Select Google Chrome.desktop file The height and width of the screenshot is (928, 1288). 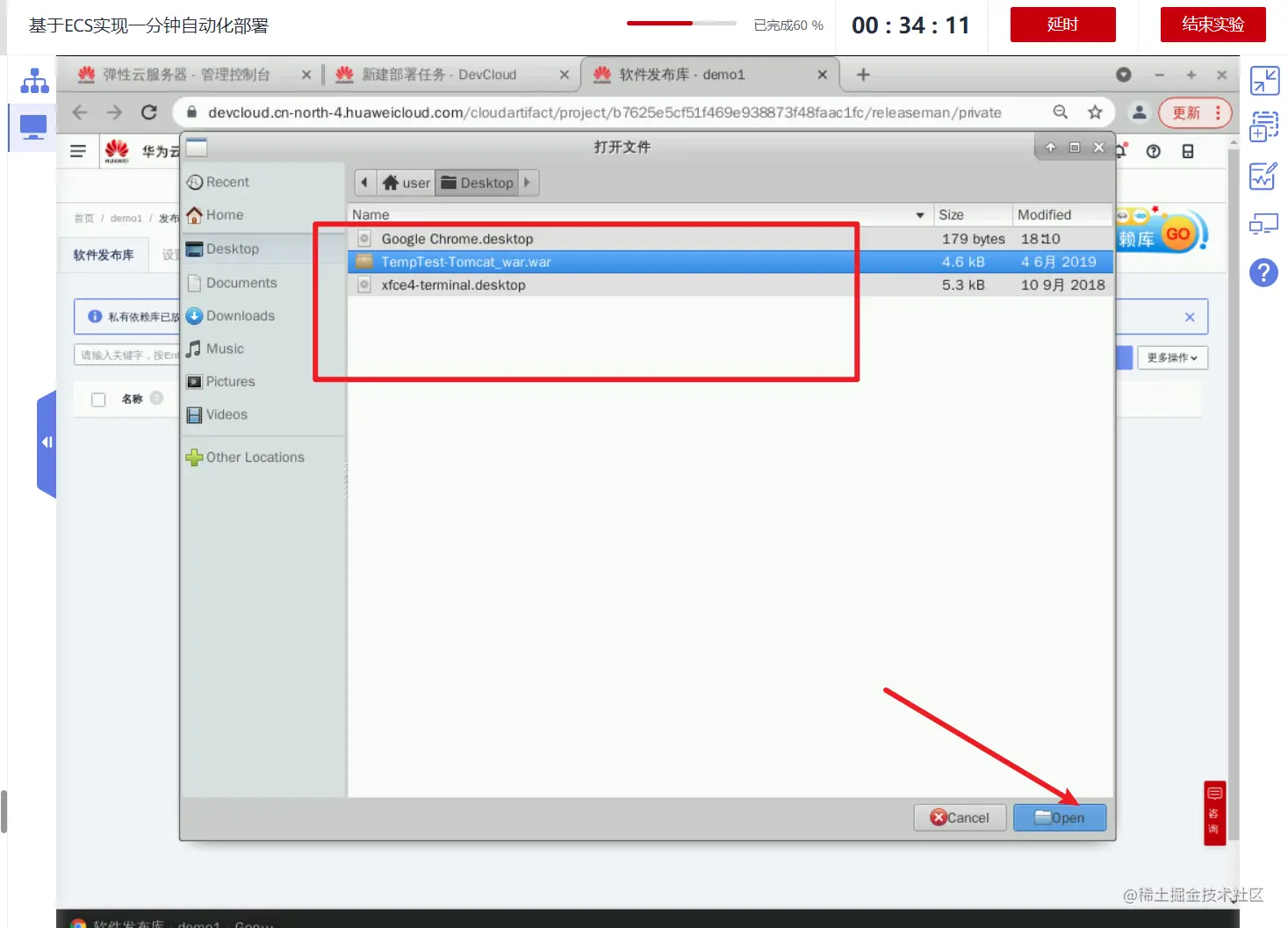tap(730, 239)
